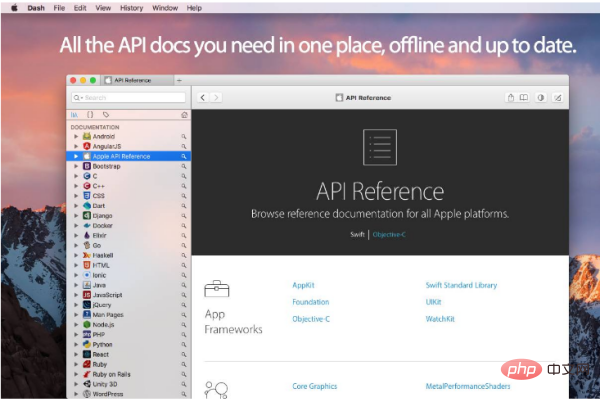Open the Window menu
The width and height of the screenshot is (600, 402).
coord(165,8)
